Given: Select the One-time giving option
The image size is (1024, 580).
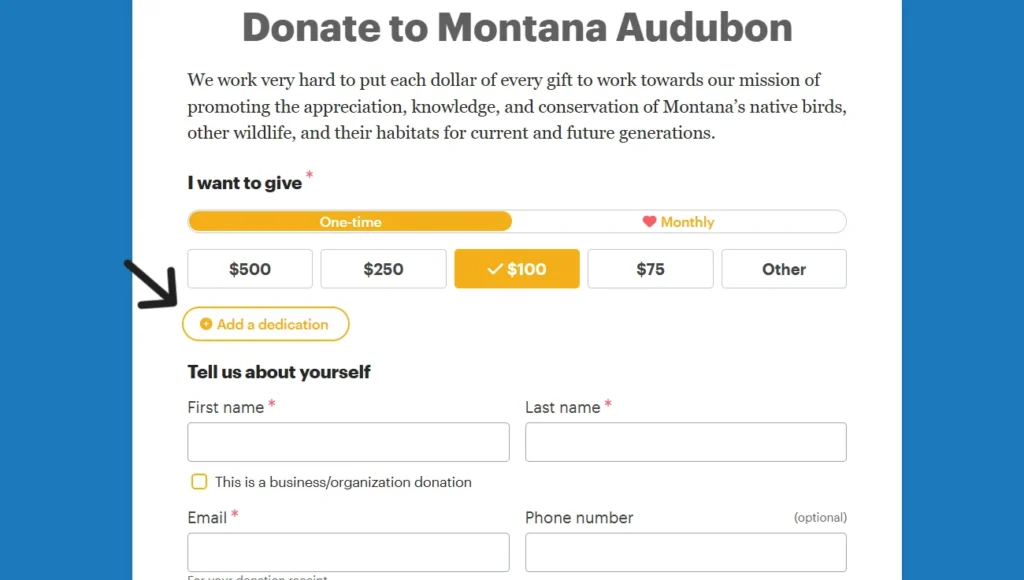Looking at the screenshot, I should 350,222.
